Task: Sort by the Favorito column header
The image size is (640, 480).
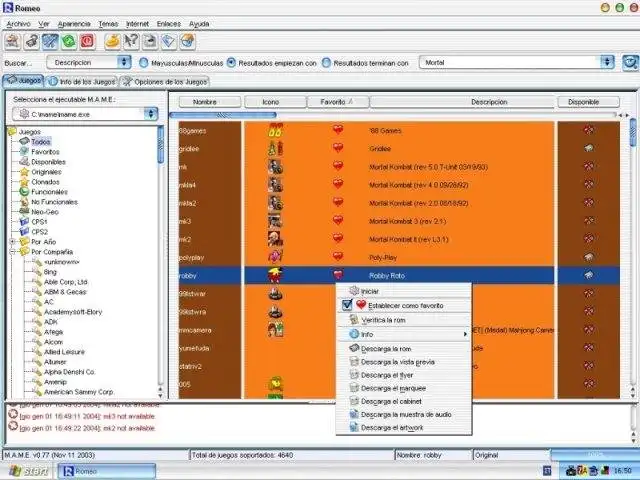Action: click(x=338, y=102)
